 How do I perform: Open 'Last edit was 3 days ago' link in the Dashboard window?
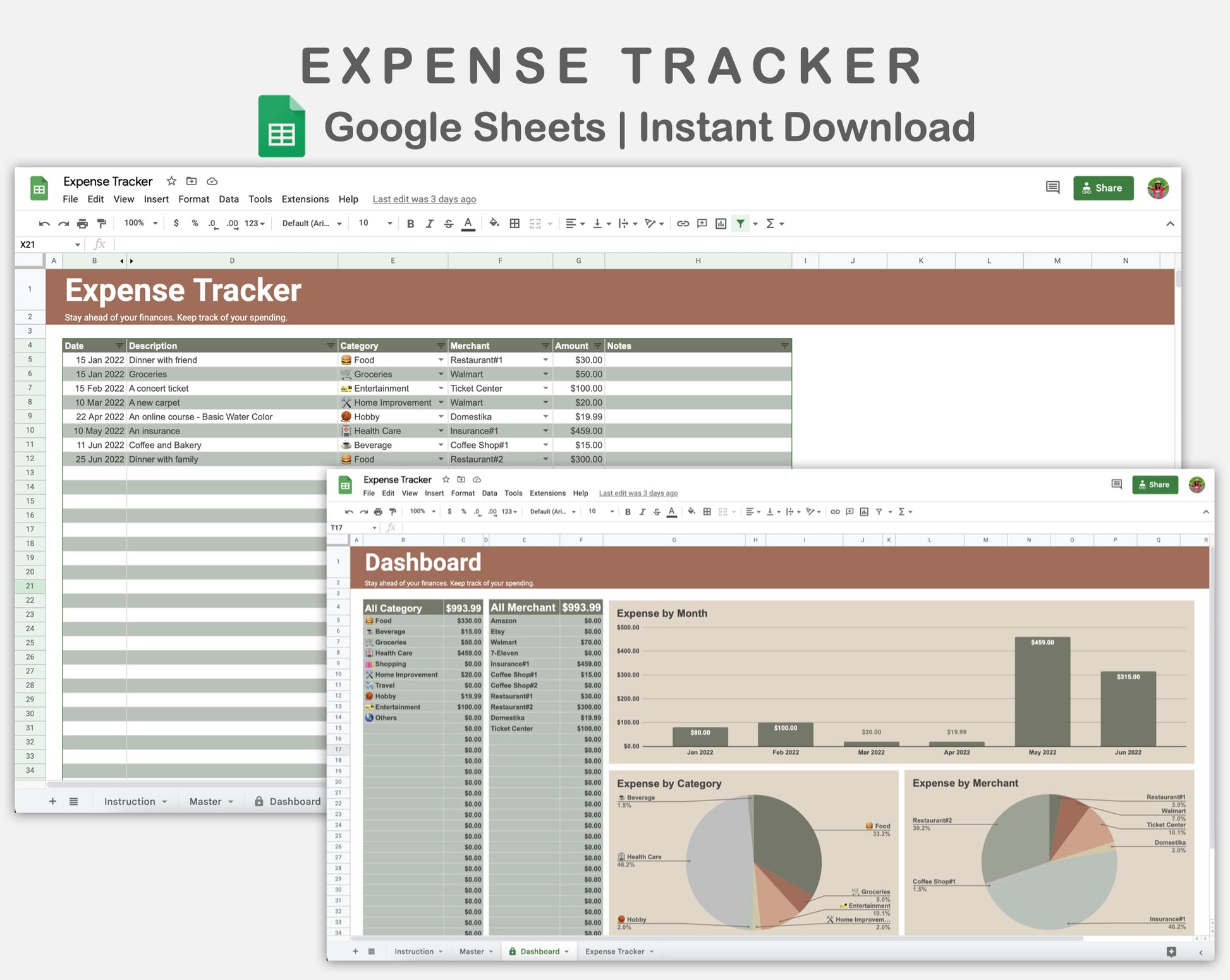(638, 493)
